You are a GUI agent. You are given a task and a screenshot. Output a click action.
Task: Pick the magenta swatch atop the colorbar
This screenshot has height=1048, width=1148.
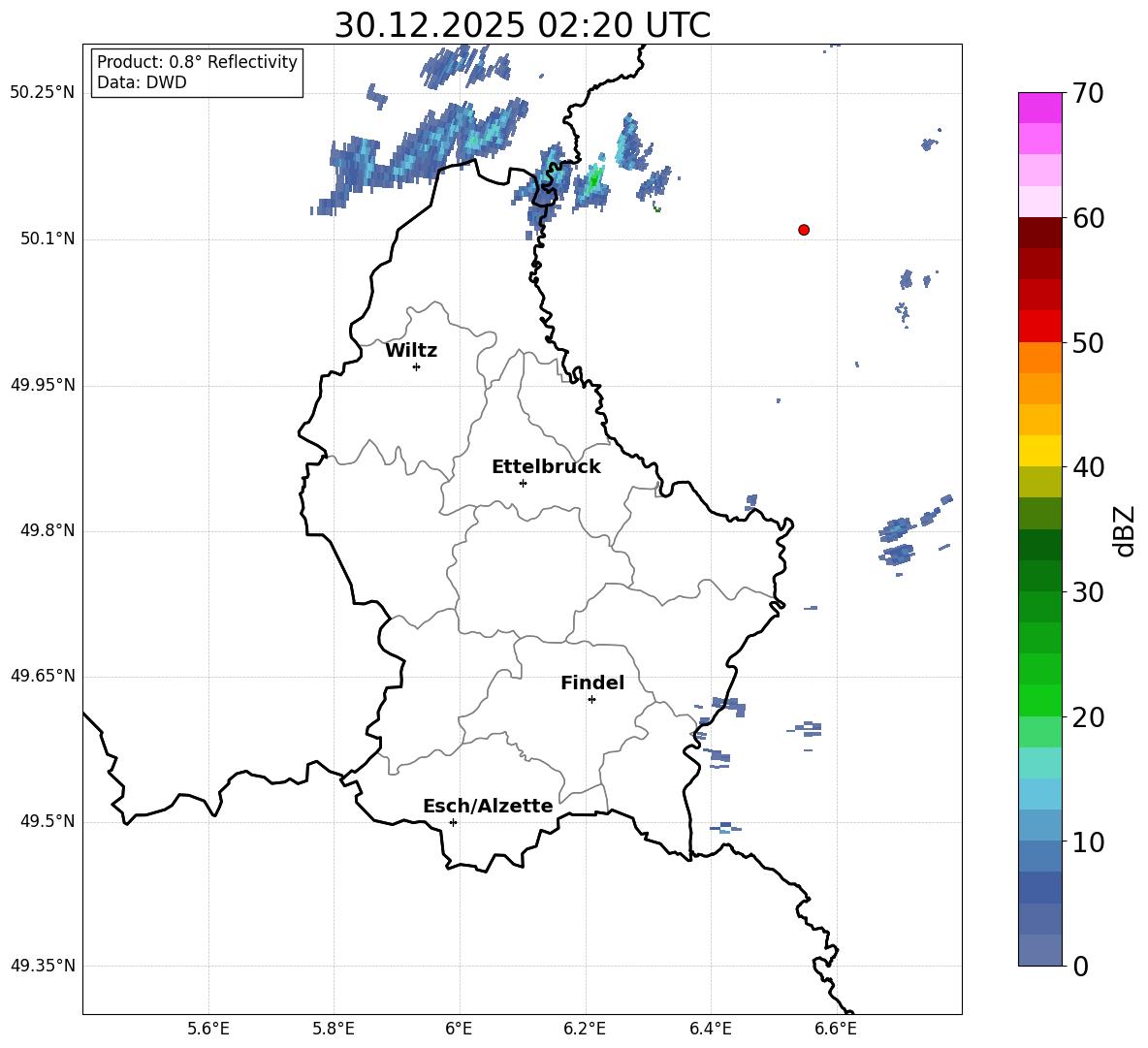coord(1040,108)
